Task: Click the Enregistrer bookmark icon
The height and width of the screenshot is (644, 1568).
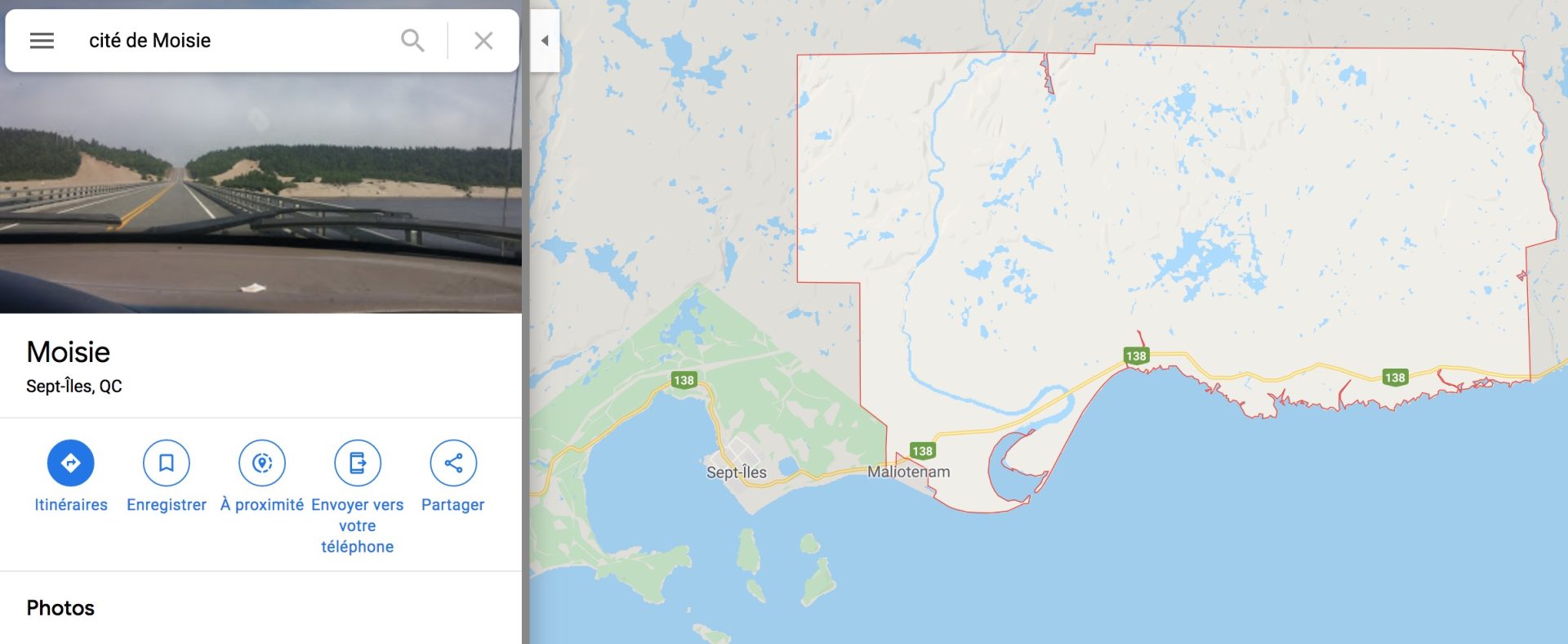Action: click(x=167, y=463)
